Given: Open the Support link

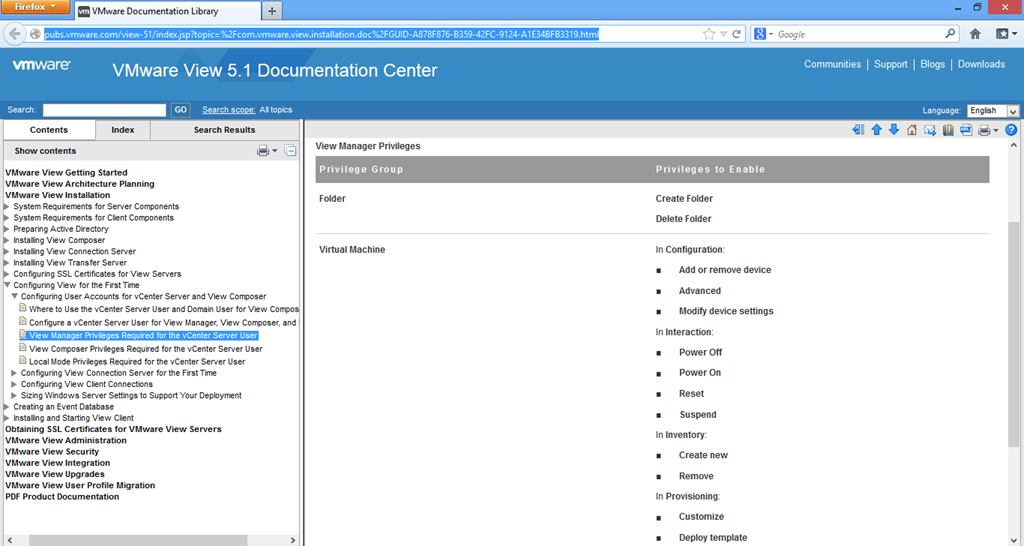Looking at the screenshot, I should (891, 64).
